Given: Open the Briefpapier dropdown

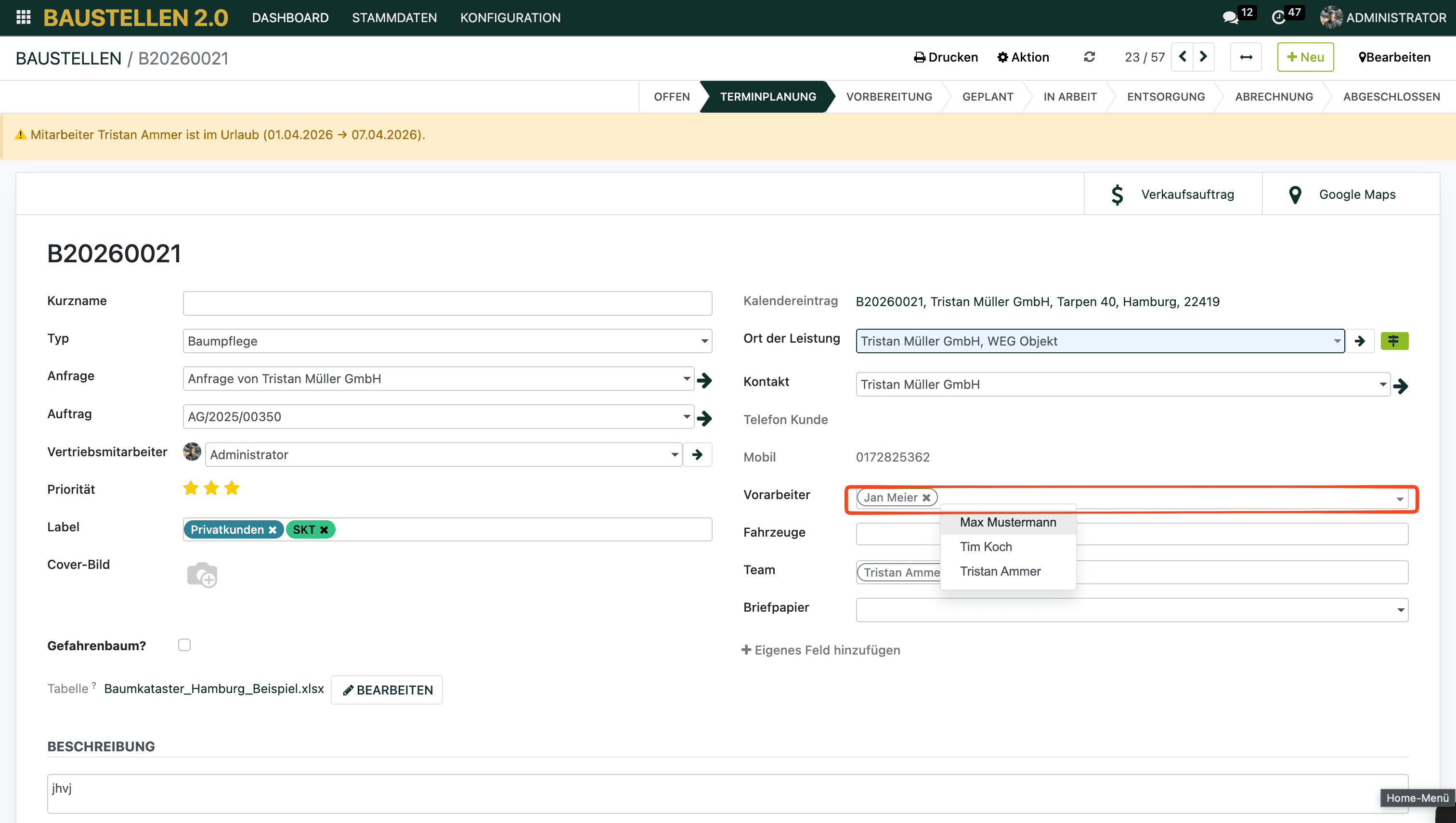Looking at the screenshot, I should (x=1400, y=610).
